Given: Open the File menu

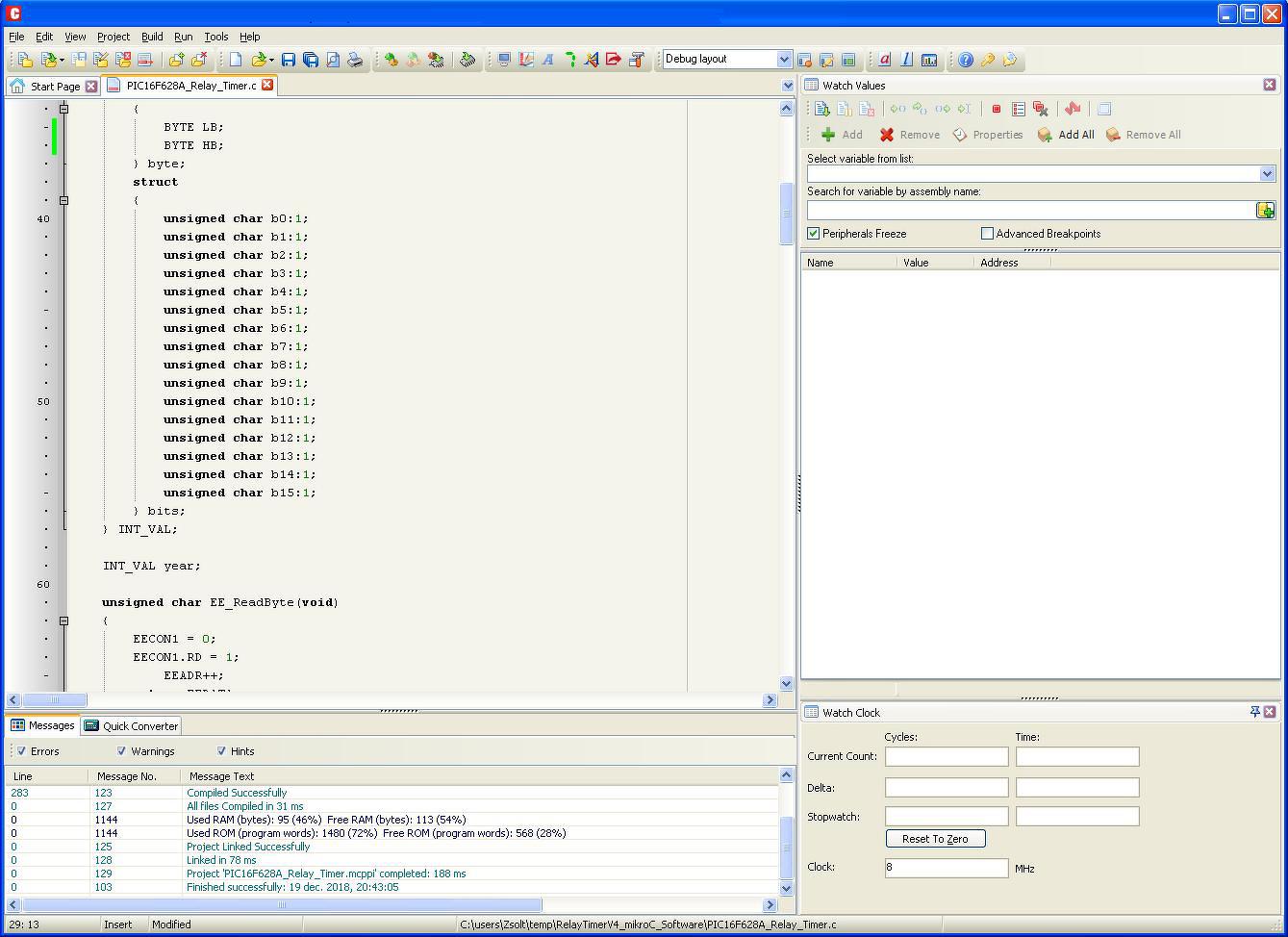Looking at the screenshot, I should click(16, 37).
